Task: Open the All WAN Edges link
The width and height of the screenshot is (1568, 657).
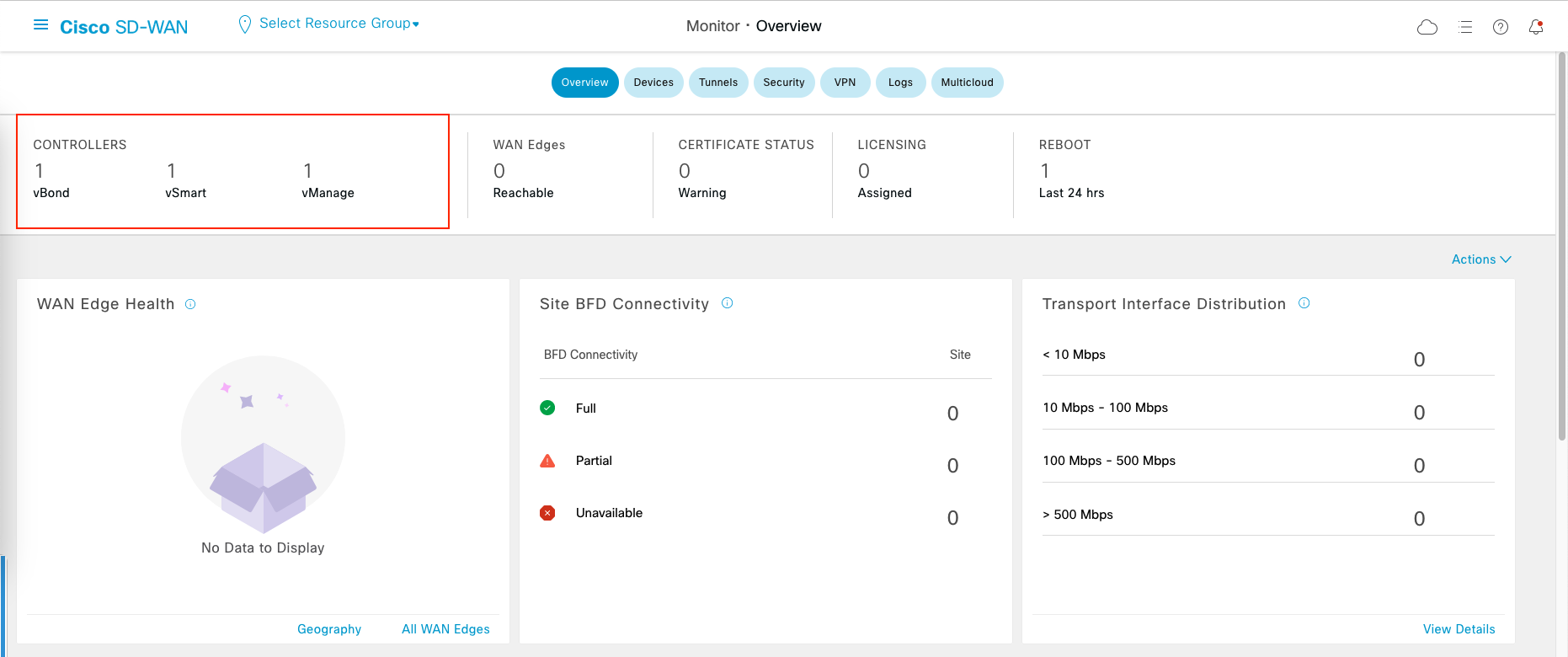Action: [445, 629]
